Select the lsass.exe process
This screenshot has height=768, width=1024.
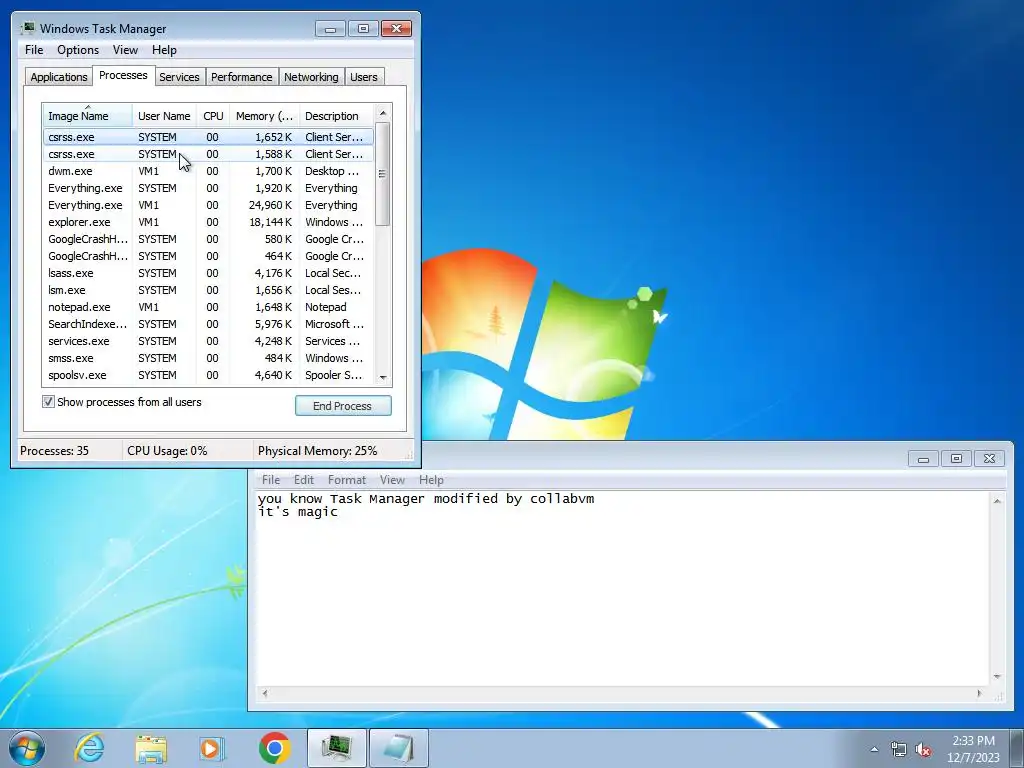[208, 273]
